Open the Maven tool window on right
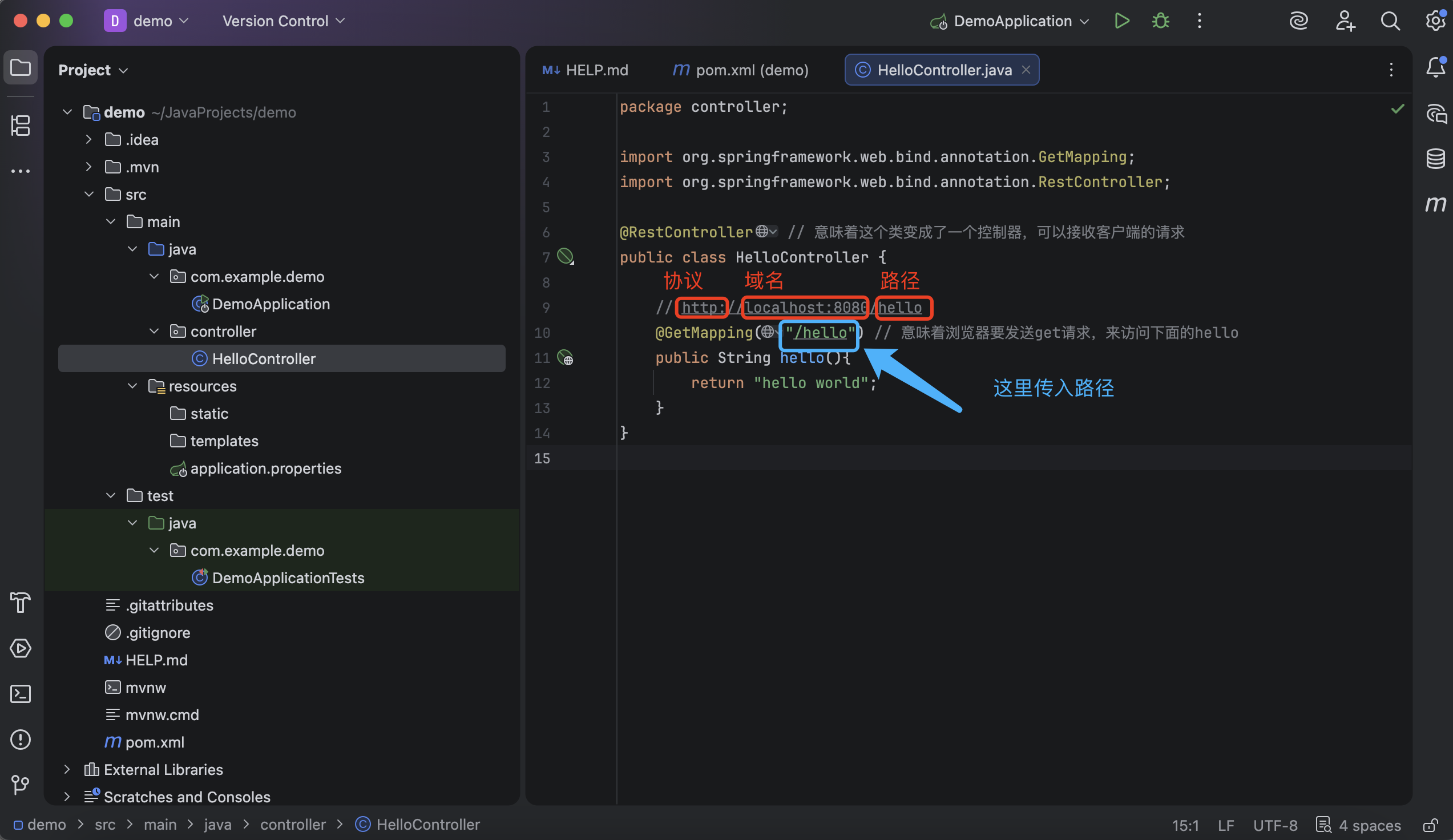The width and height of the screenshot is (1453, 840). tap(1435, 204)
